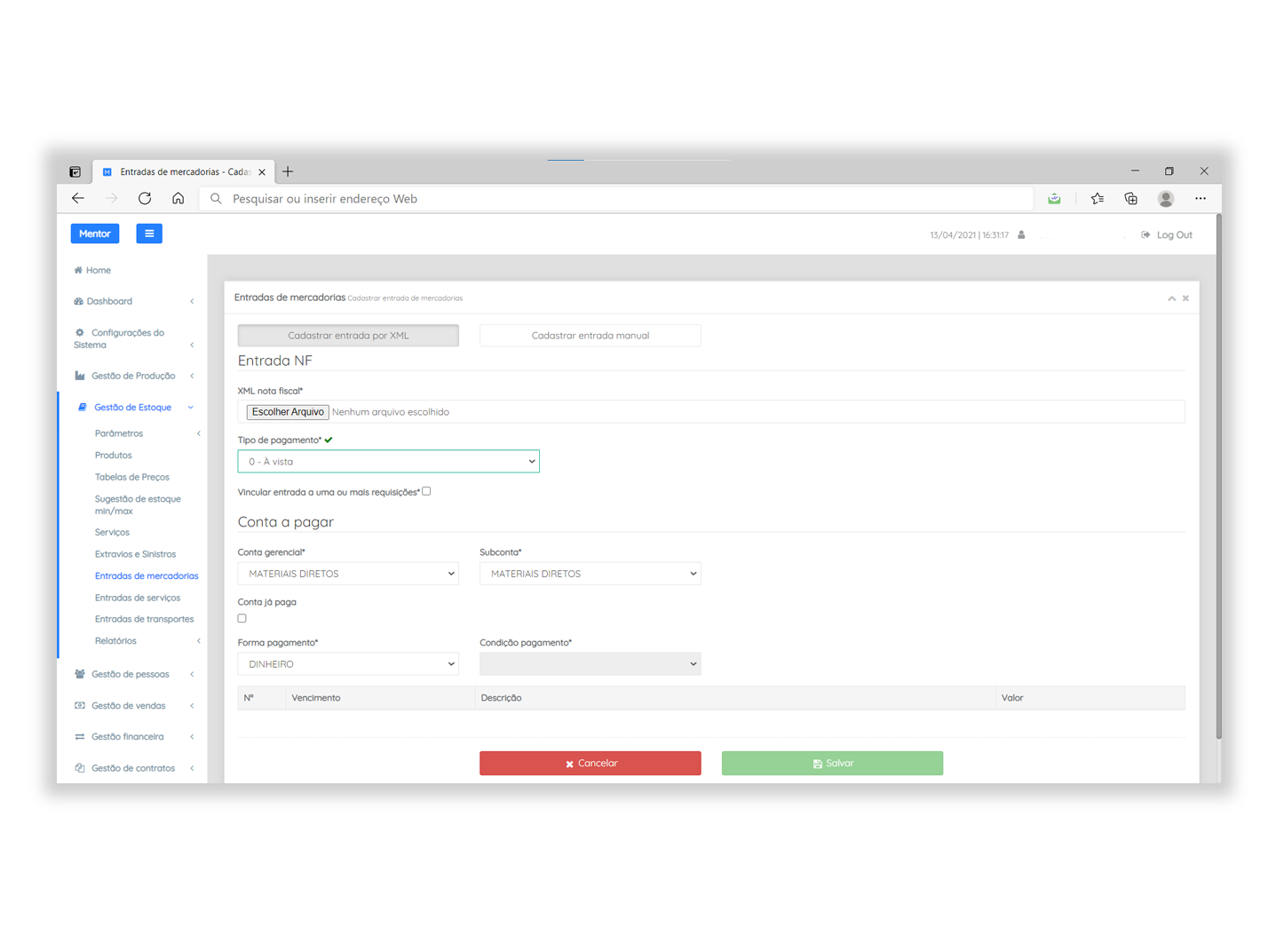Click Escolher Arquivo to choose XML file

click(x=288, y=412)
